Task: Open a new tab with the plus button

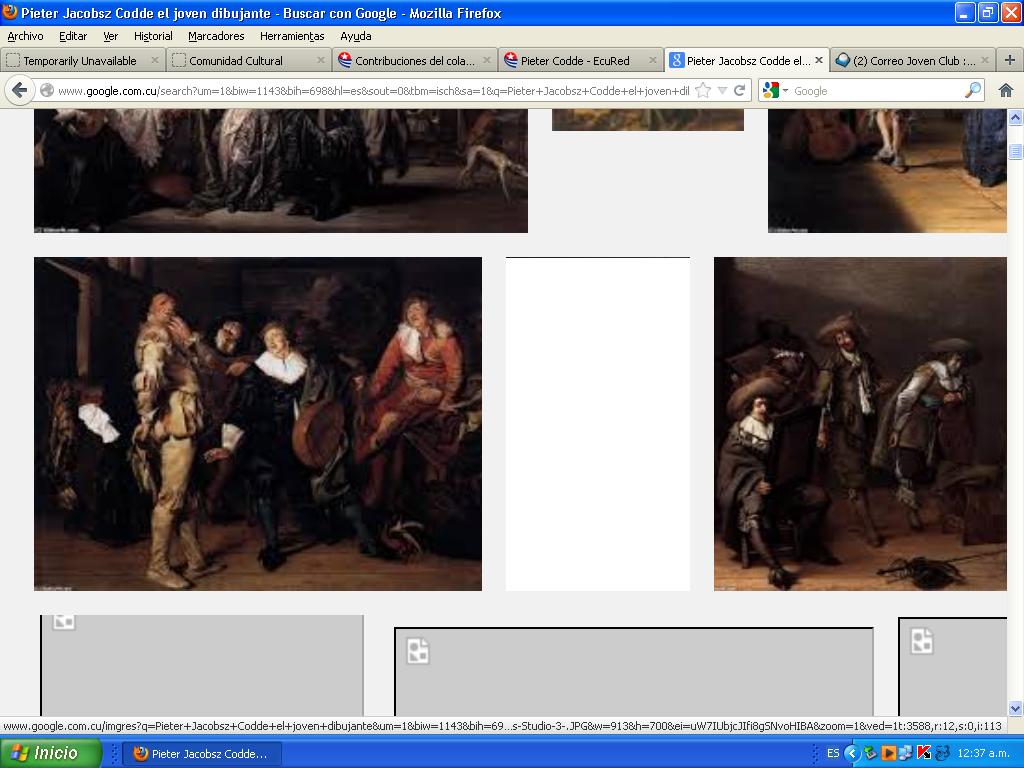Action: pyautogui.click(x=1009, y=60)
